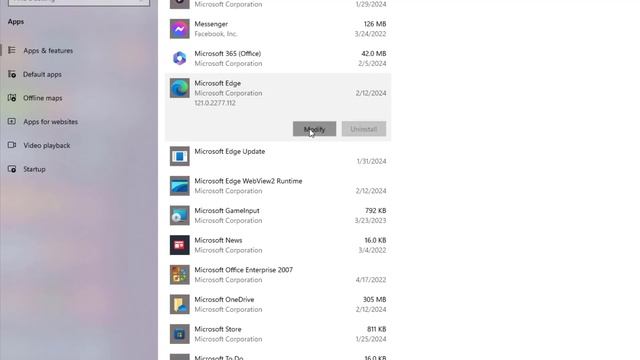Click the Microsoft Edge title text
The width and height of the screenshot is (640, 360).
218,83
